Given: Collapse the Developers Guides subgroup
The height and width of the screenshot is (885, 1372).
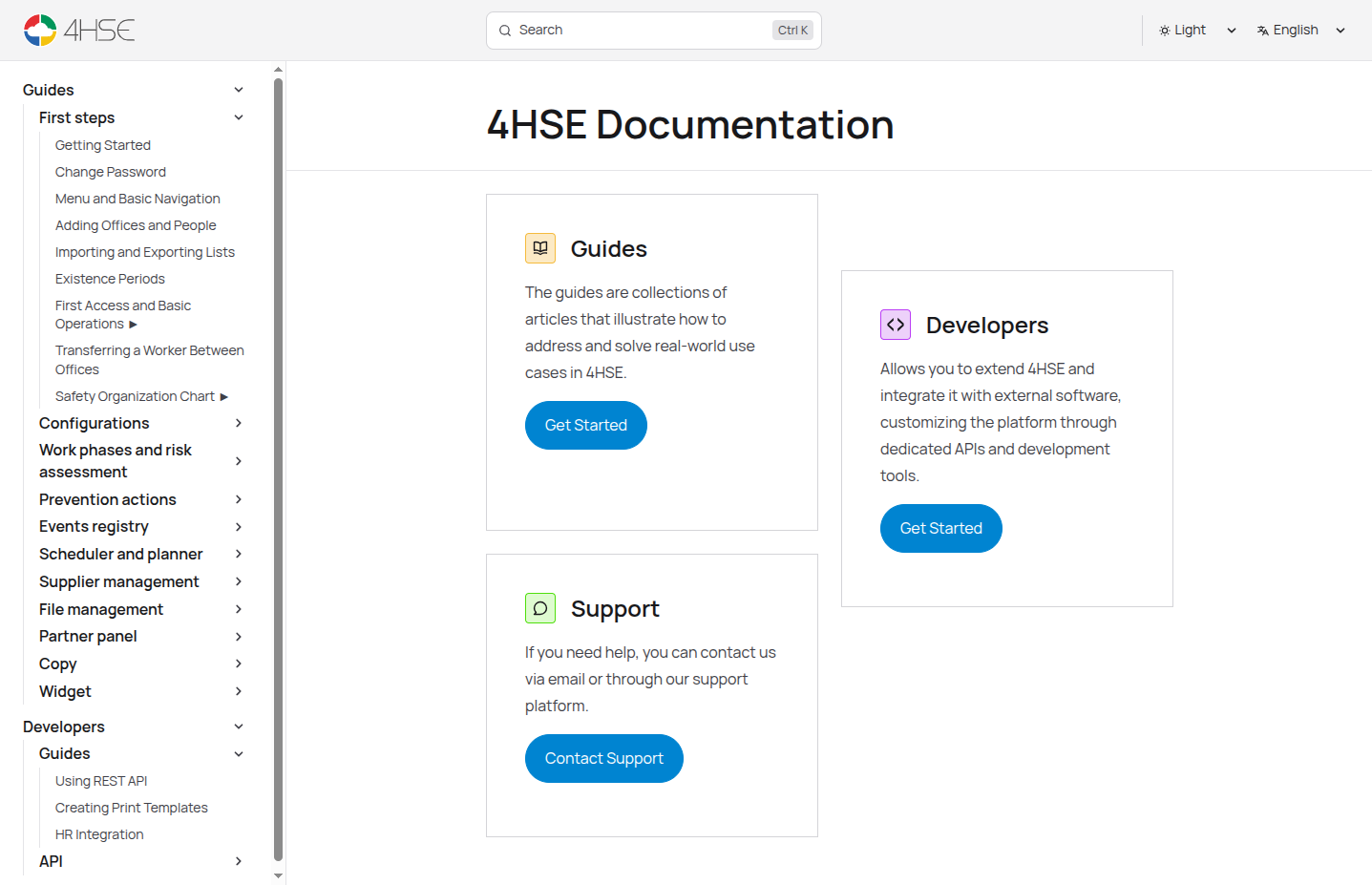Looking at the screenshot, I should pos(142,753).
